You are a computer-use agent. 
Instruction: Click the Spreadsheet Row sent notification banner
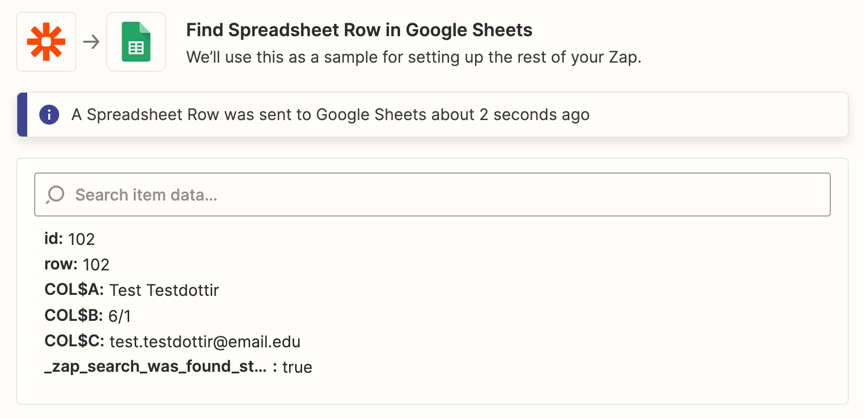(330, 115)
